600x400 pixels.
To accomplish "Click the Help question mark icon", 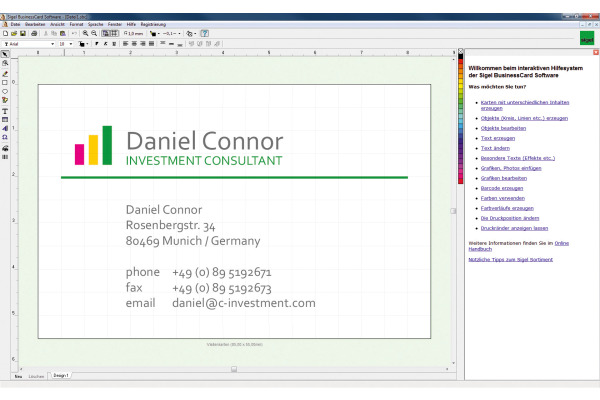I will click(x=204, y=33).
